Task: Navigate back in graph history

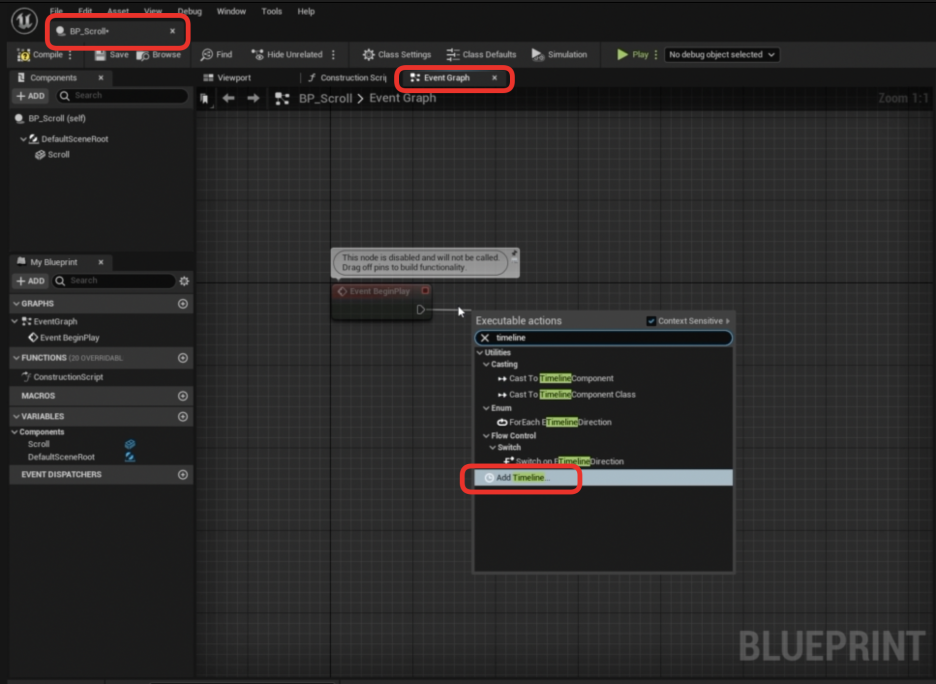Action: [228, 98]
